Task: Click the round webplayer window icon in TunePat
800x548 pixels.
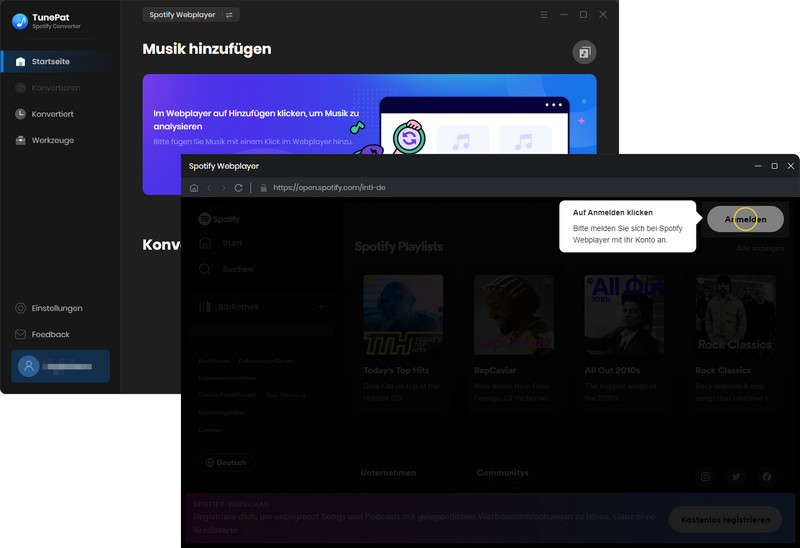Action: click(584, 52)
